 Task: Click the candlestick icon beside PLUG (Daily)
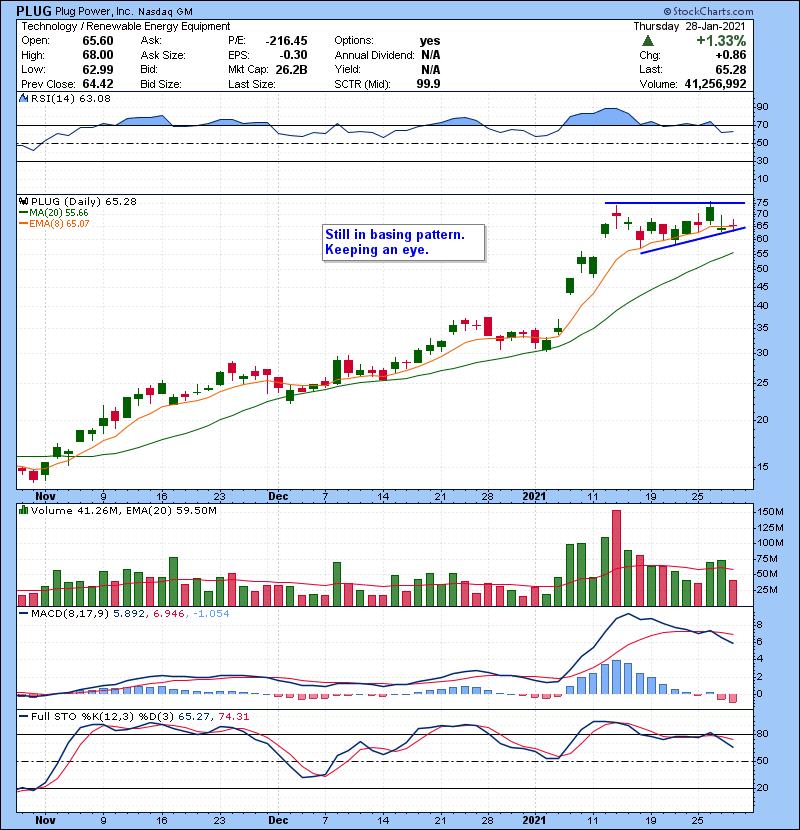pos(23,201)
